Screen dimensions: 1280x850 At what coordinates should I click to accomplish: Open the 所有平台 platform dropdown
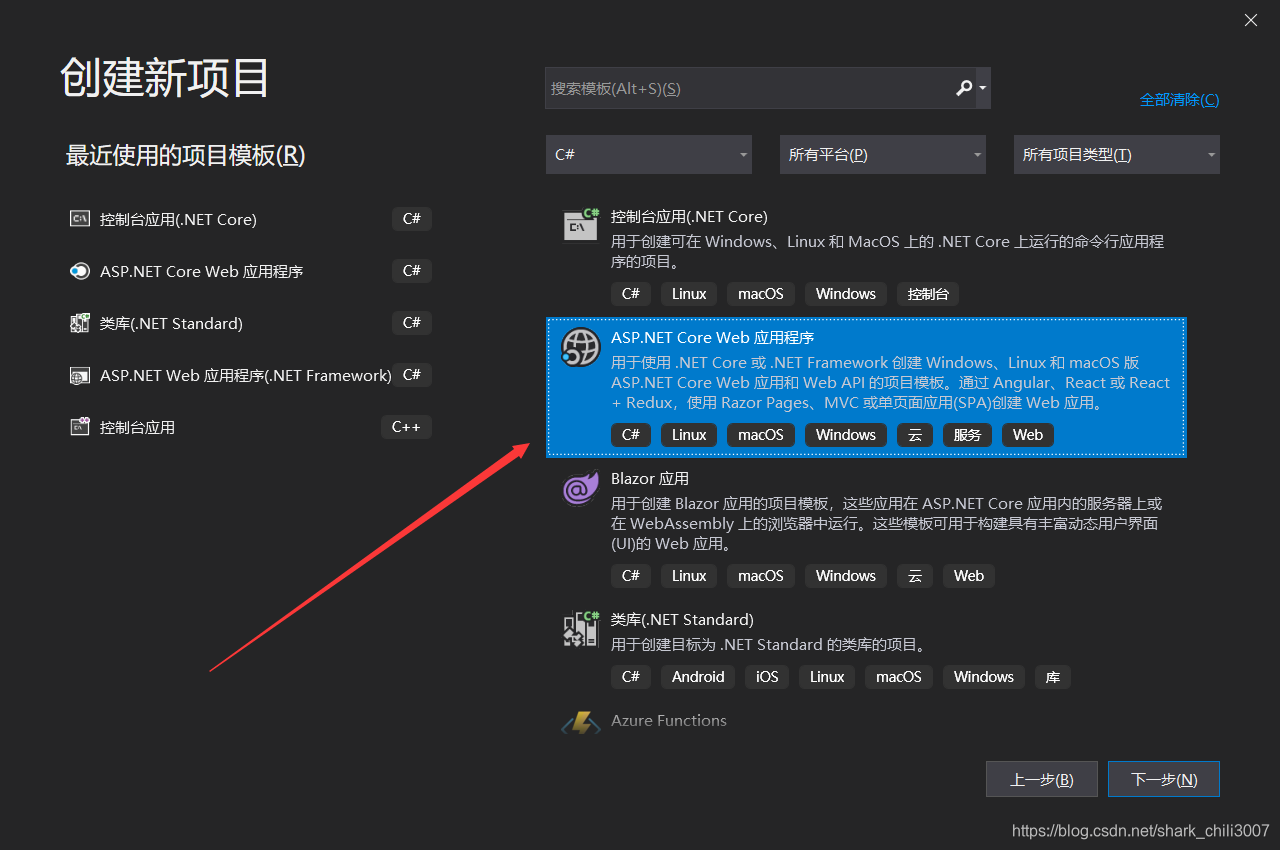(883, 155)
